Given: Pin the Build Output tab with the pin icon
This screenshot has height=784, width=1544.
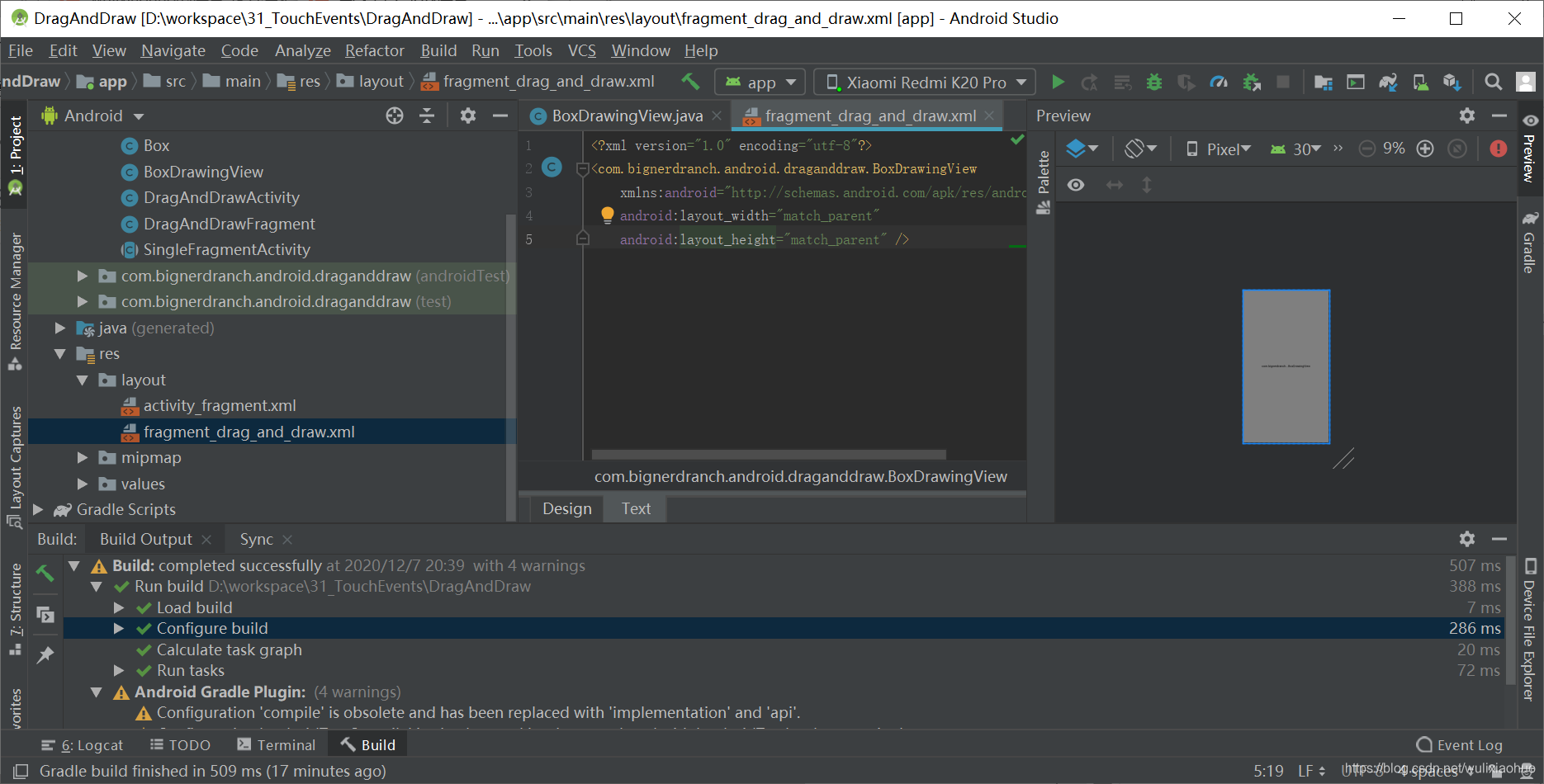Looking at the screenshot, I should 45,654.
